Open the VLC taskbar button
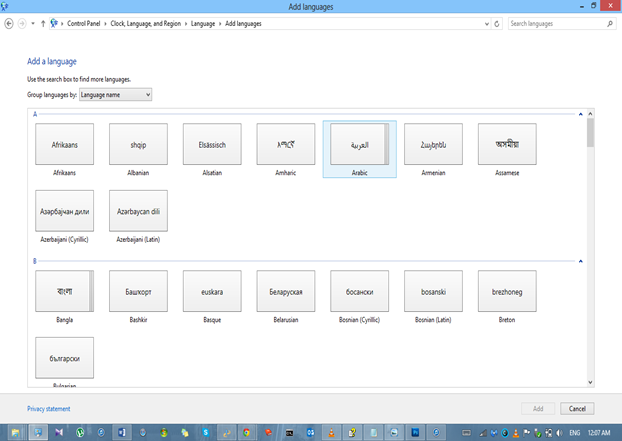Image resolution: width=622 pixels, height=441 pixels. 331,433
